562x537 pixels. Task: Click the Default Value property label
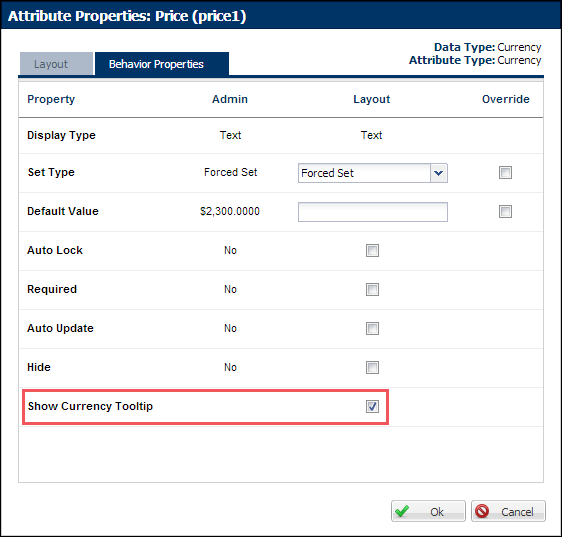pyautogui.click(x=63, y=212)
